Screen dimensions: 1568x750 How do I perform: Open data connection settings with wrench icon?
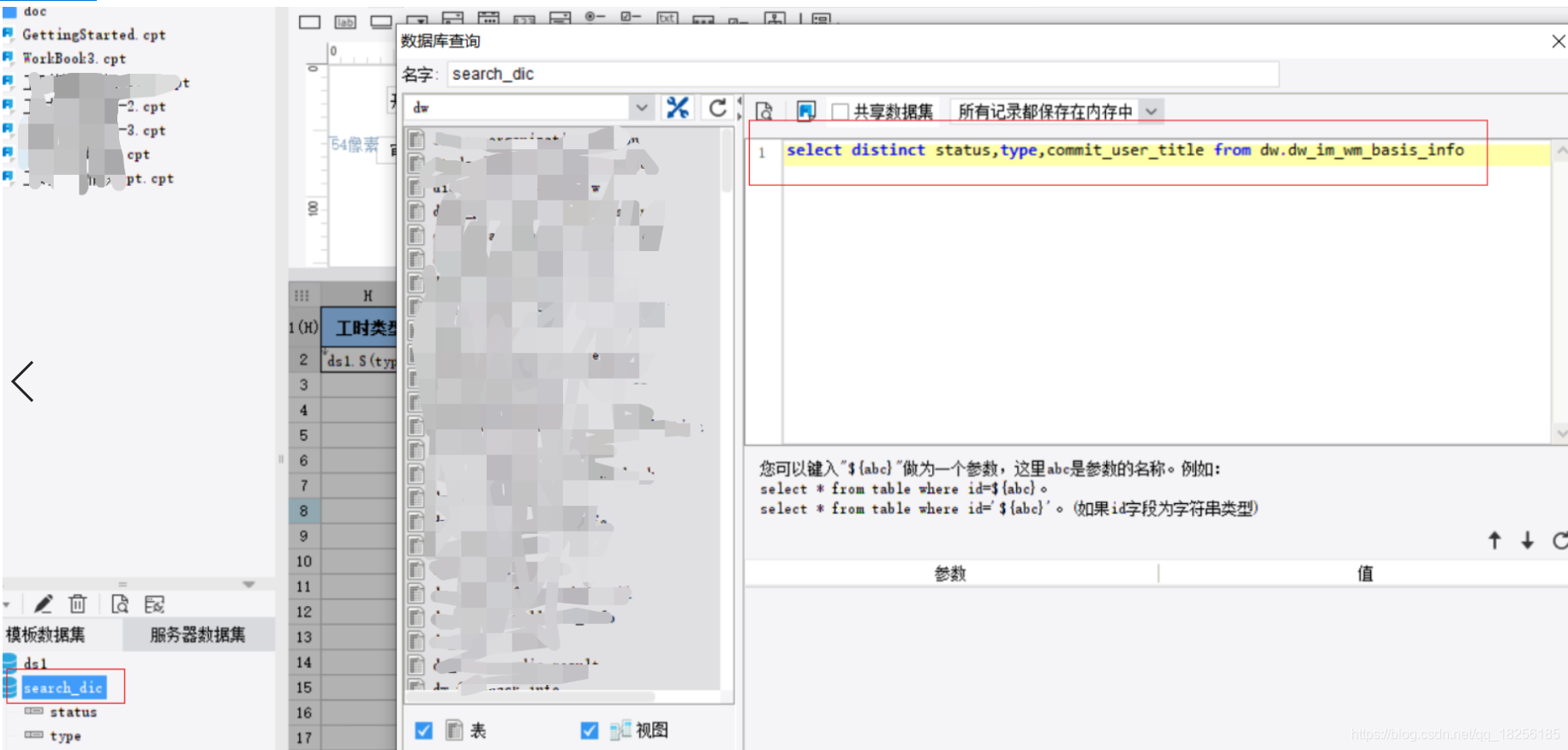pyautogui.click(x=678, y=108)
